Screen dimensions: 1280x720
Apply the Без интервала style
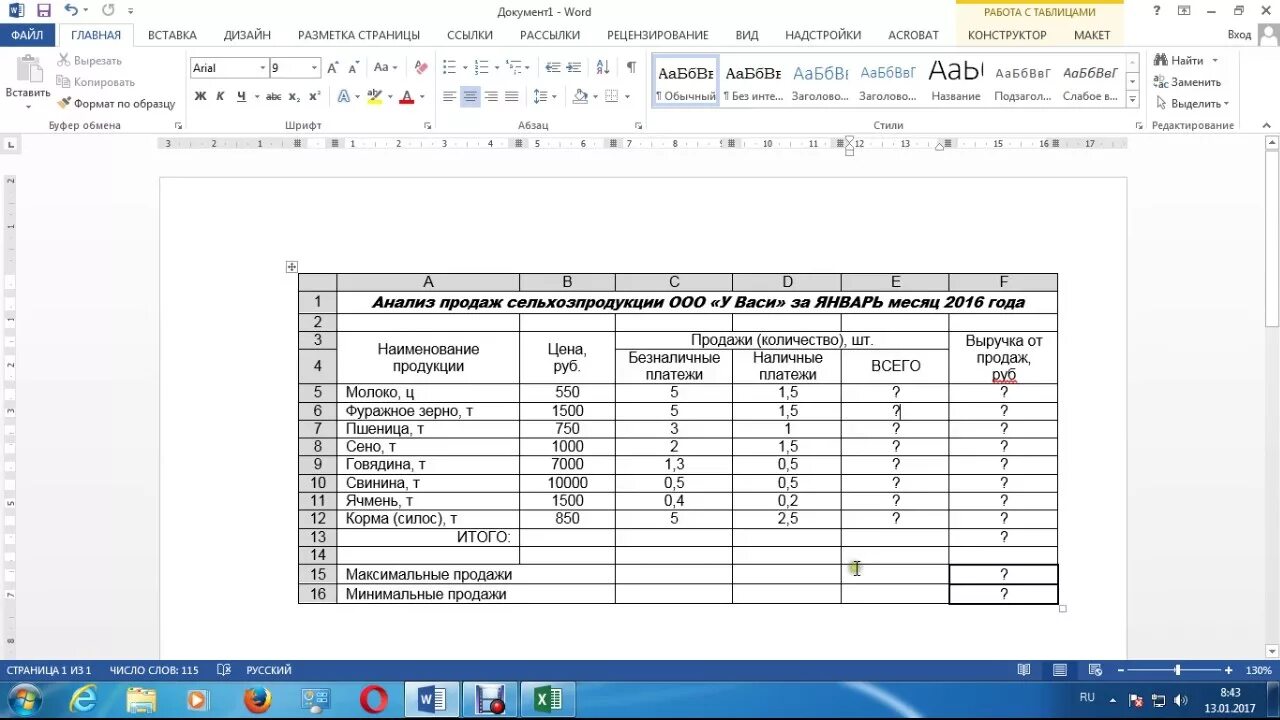(x=753, y=81)
